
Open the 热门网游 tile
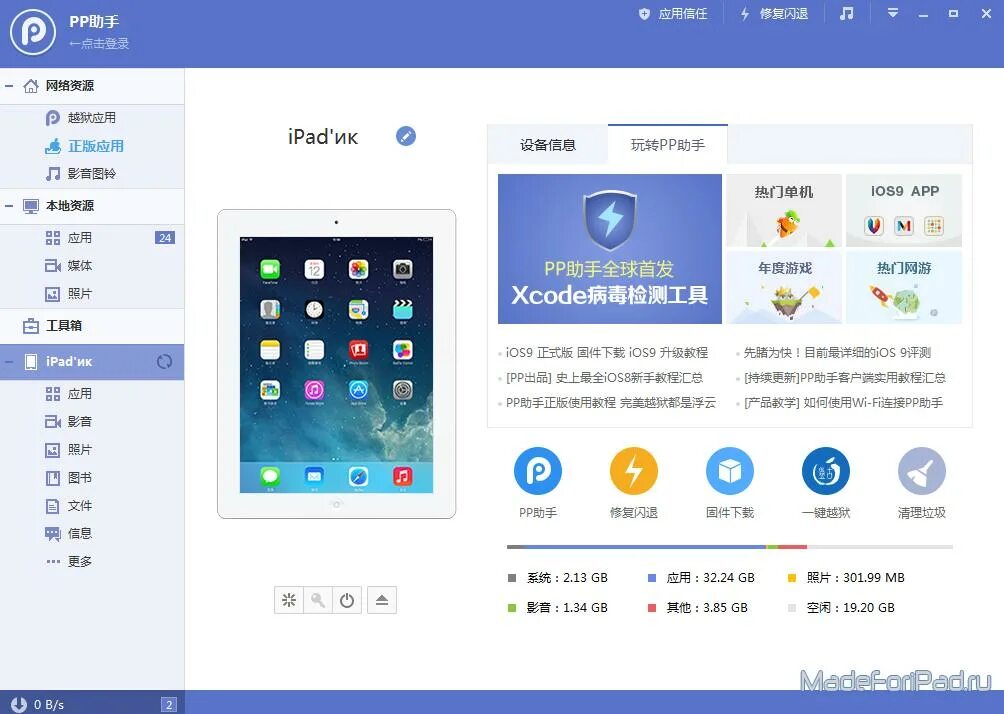pos(904,288)
